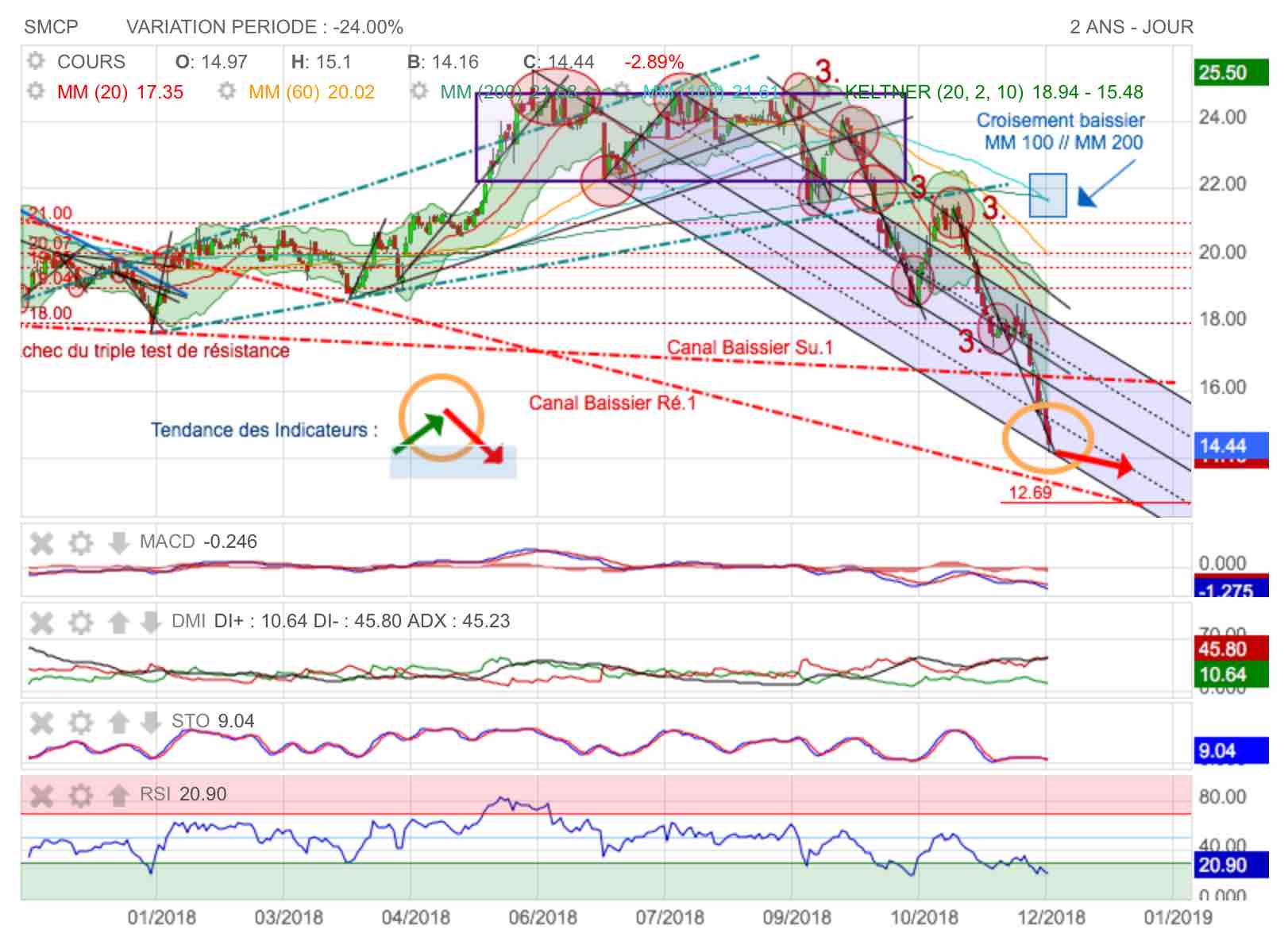Click the 24.00 price axis label
Viewport: 1288px width, 937px height.
pyautogui.click(x=1223, y=118)
